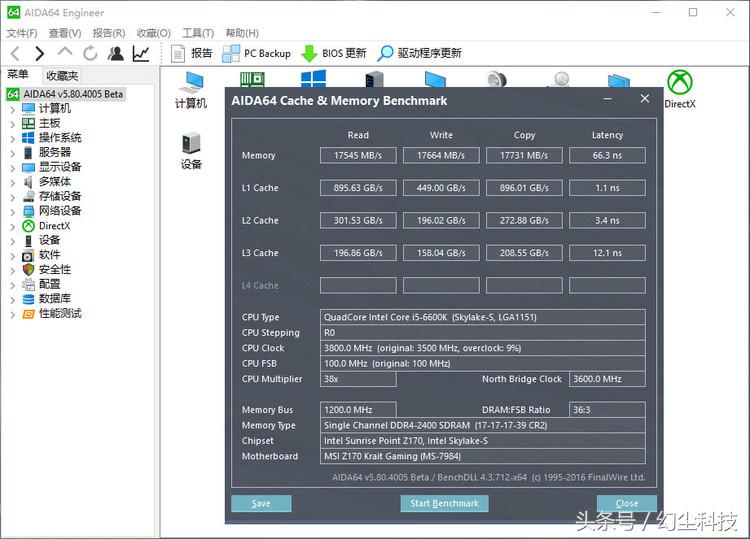Click the Memory Read 17545 MB/s cell
Image resolution: width=750 pixels, height=539 pixels.
358,155
